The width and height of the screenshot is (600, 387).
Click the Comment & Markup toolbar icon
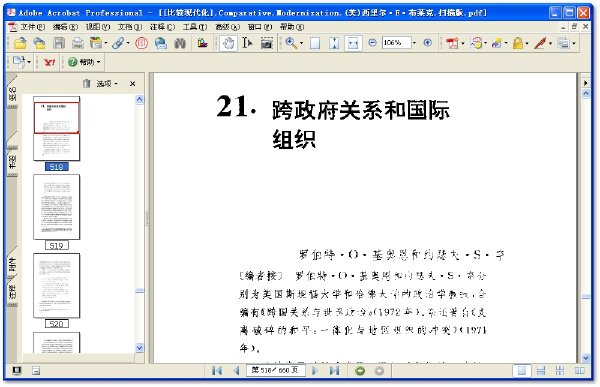point(476,43)
